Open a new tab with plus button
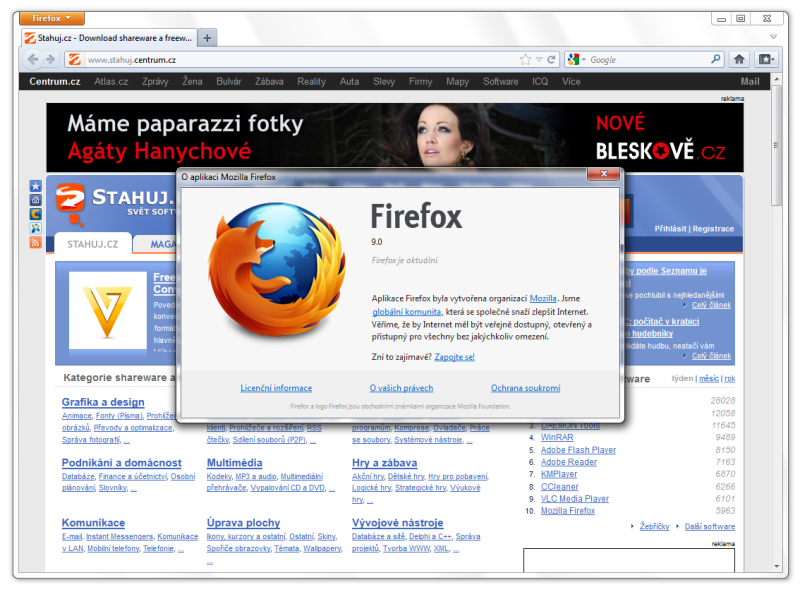The height and width of the screenshot is (592, 800). point(207,38)
